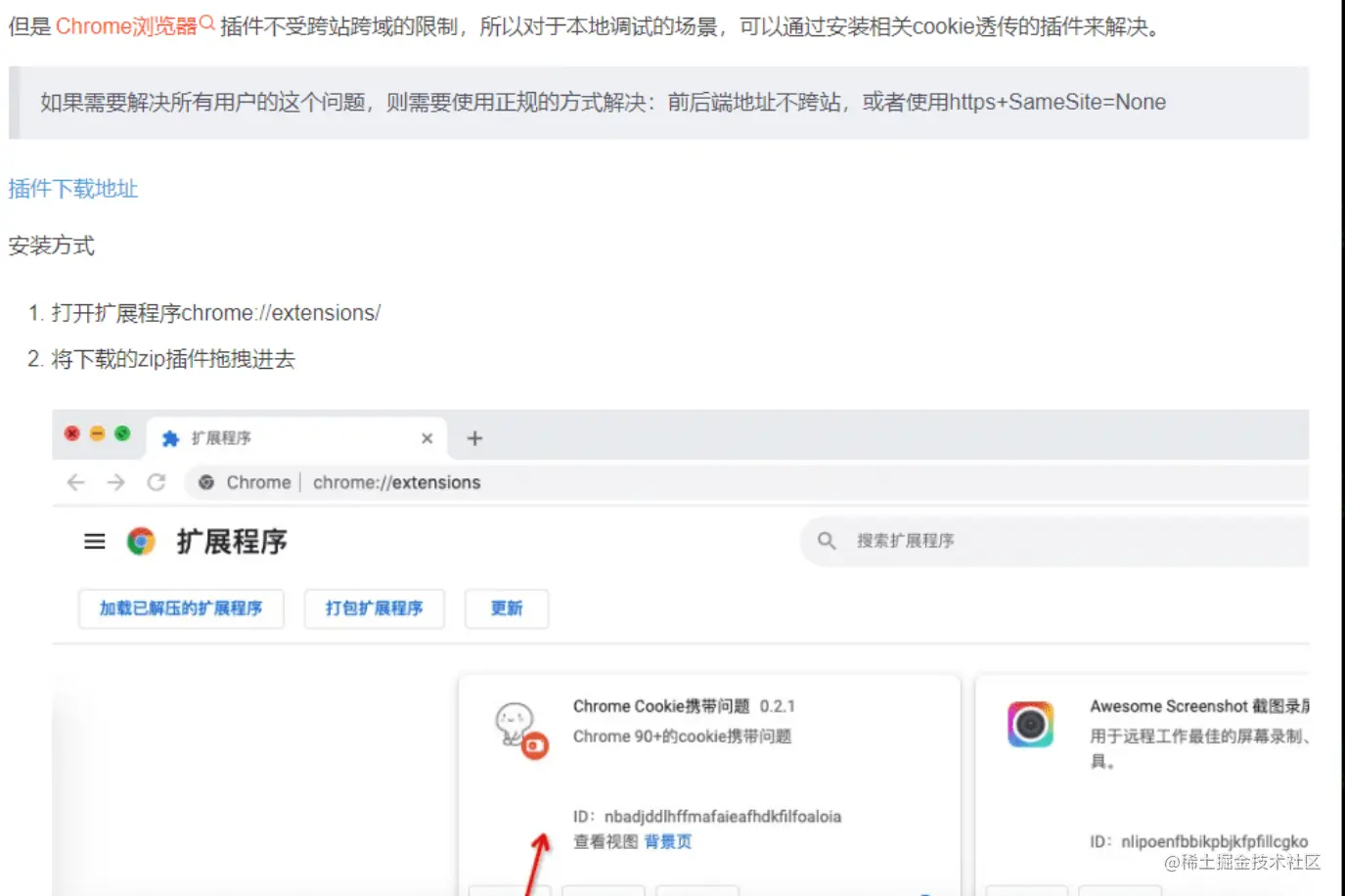Viewport: 1345px width, 896px height.
Task: Click the search magnifier icon beside Chrome浏览器
Action: (x=206, y=22)
